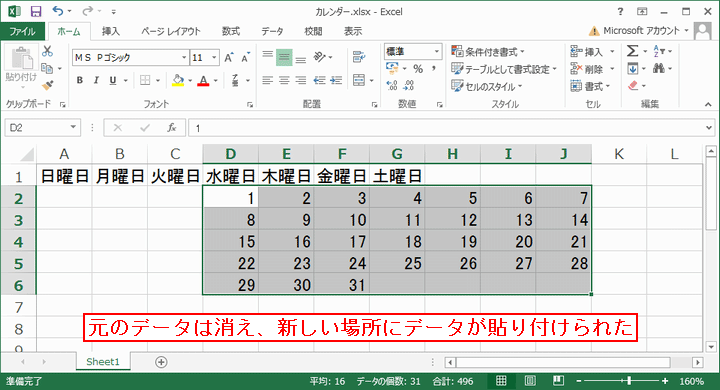Add a new sheet with plus button
This screenshot has width=720, height=390.
pyautogui.click(x=161, y=362)
